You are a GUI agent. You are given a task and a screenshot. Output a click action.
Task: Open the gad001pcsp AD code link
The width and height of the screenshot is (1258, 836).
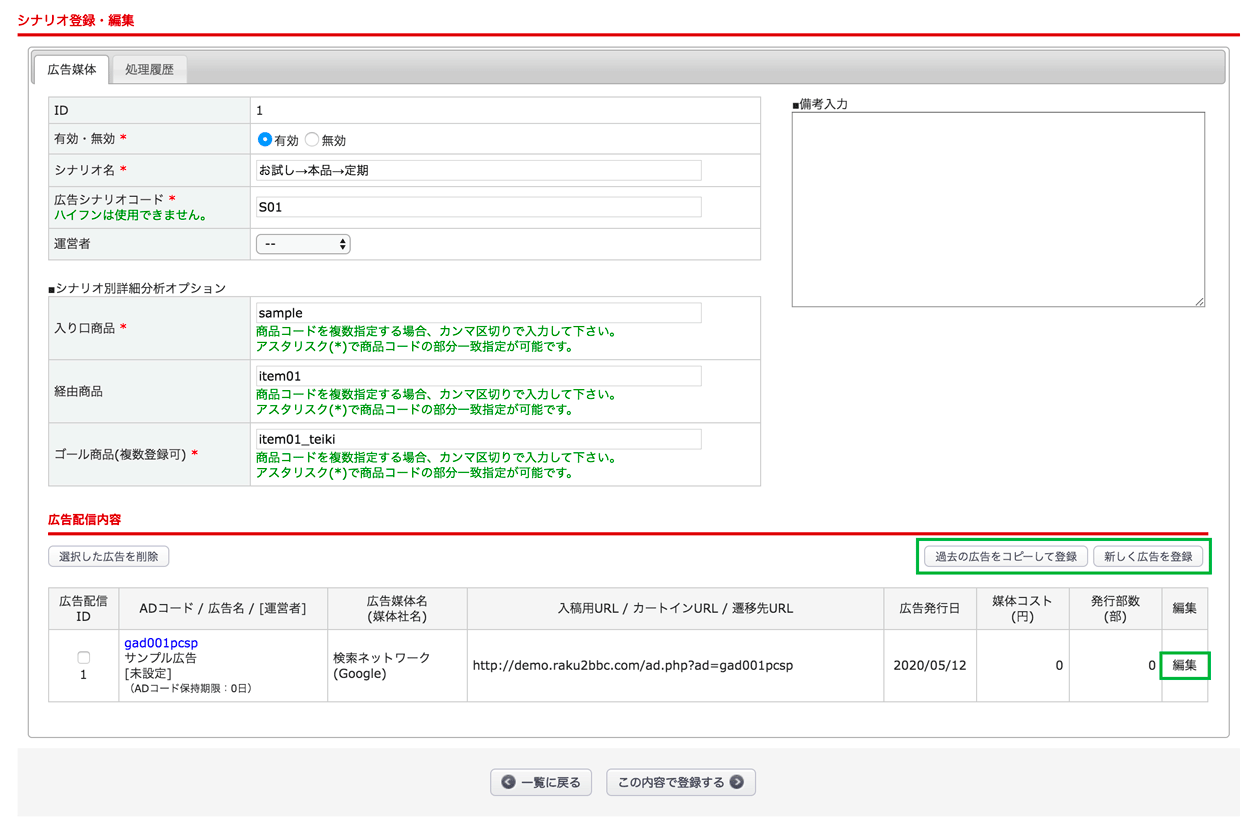click(x=161, y=642)
